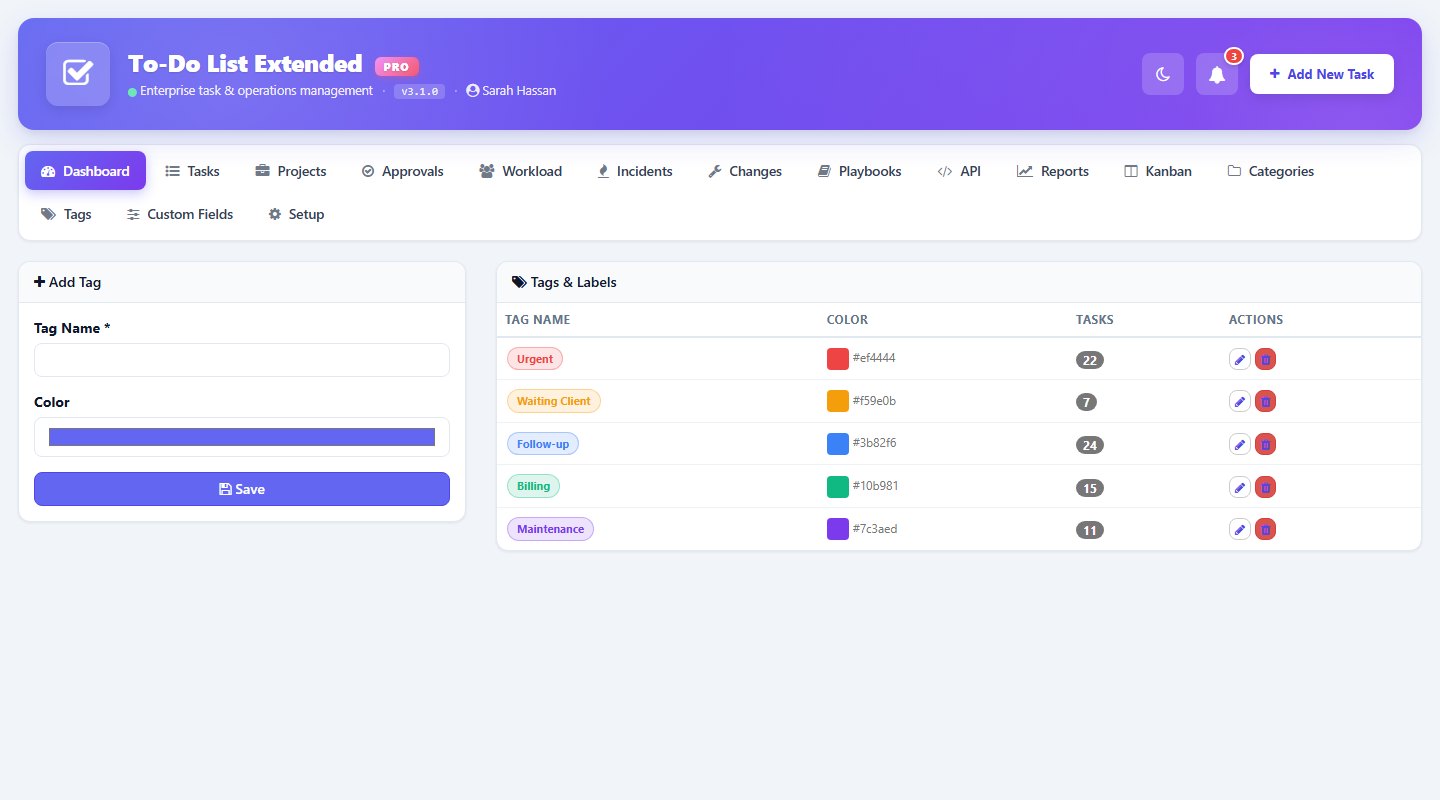The width and height of the screenshot is (1440, 800).
Task: Delete the Follow-up tag
Action: [x=1265, y=444]
